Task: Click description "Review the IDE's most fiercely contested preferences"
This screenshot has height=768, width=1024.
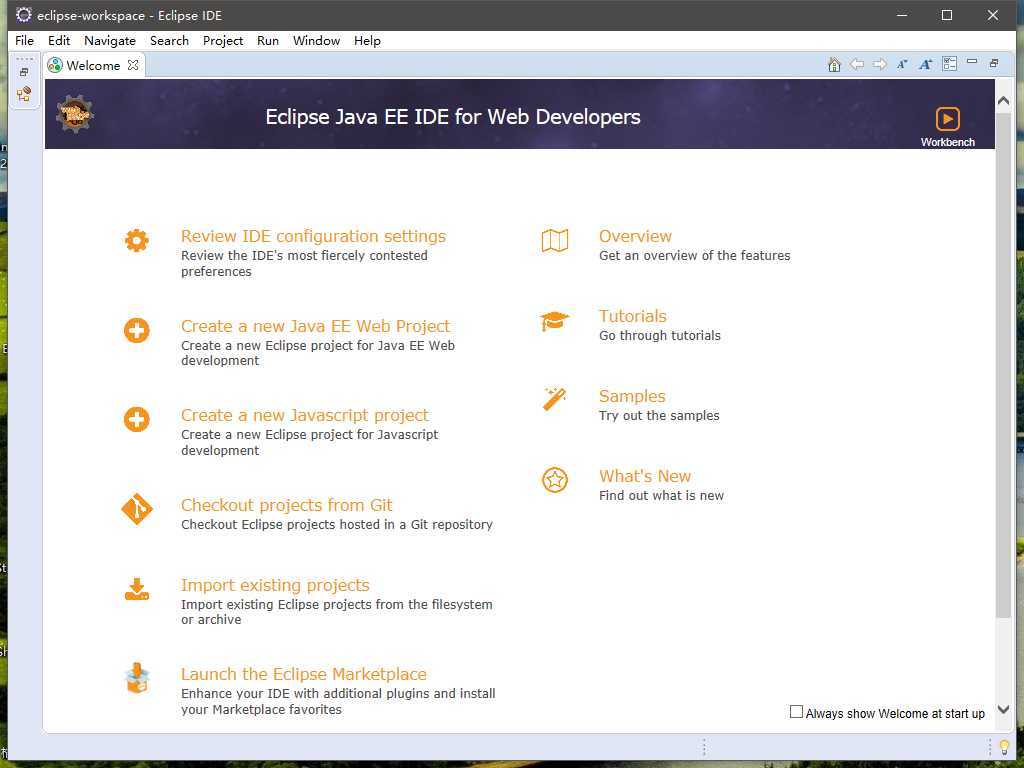Action: pos(304,263)
